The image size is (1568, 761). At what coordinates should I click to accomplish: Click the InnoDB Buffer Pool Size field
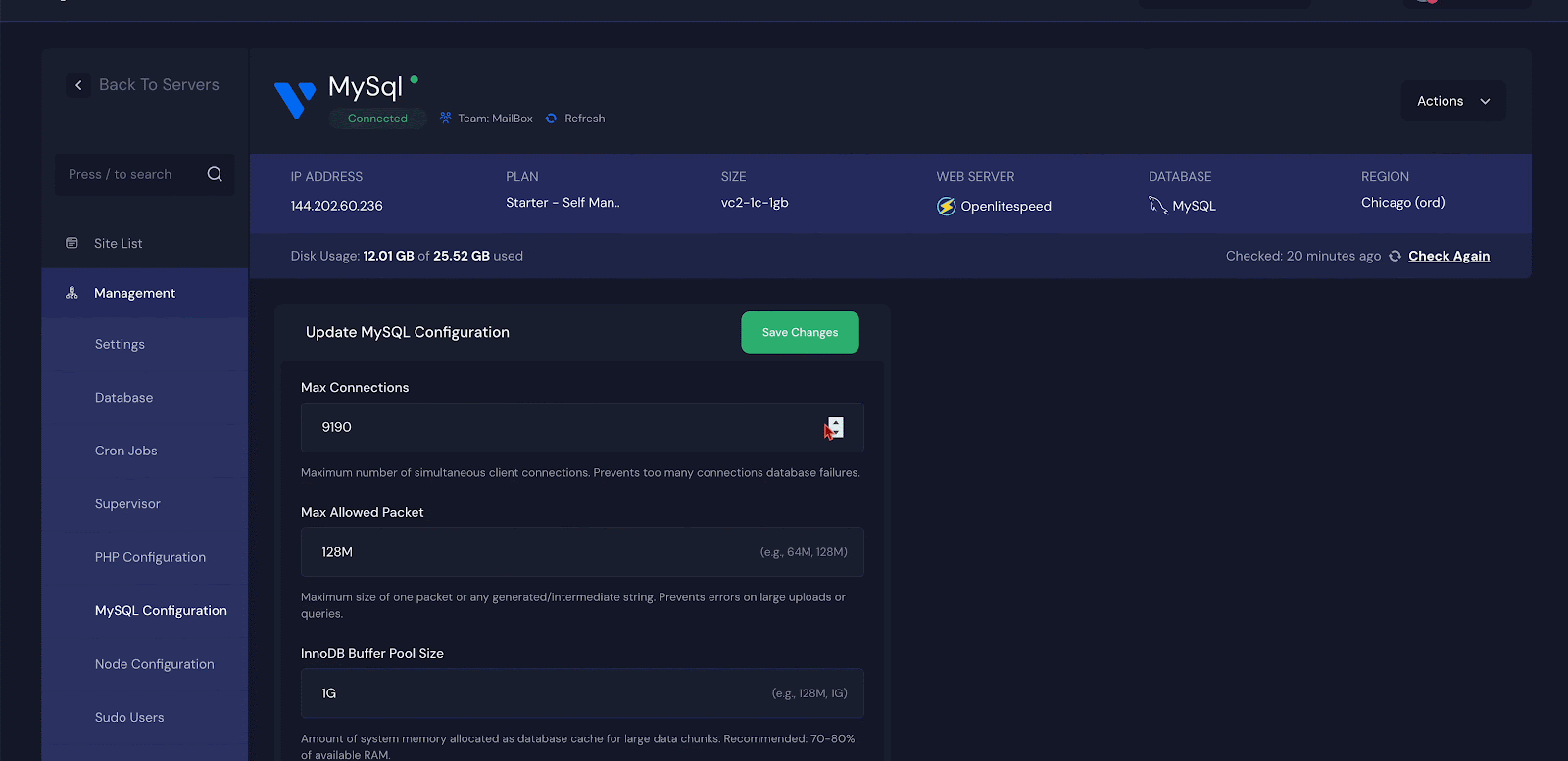(582, 692)
